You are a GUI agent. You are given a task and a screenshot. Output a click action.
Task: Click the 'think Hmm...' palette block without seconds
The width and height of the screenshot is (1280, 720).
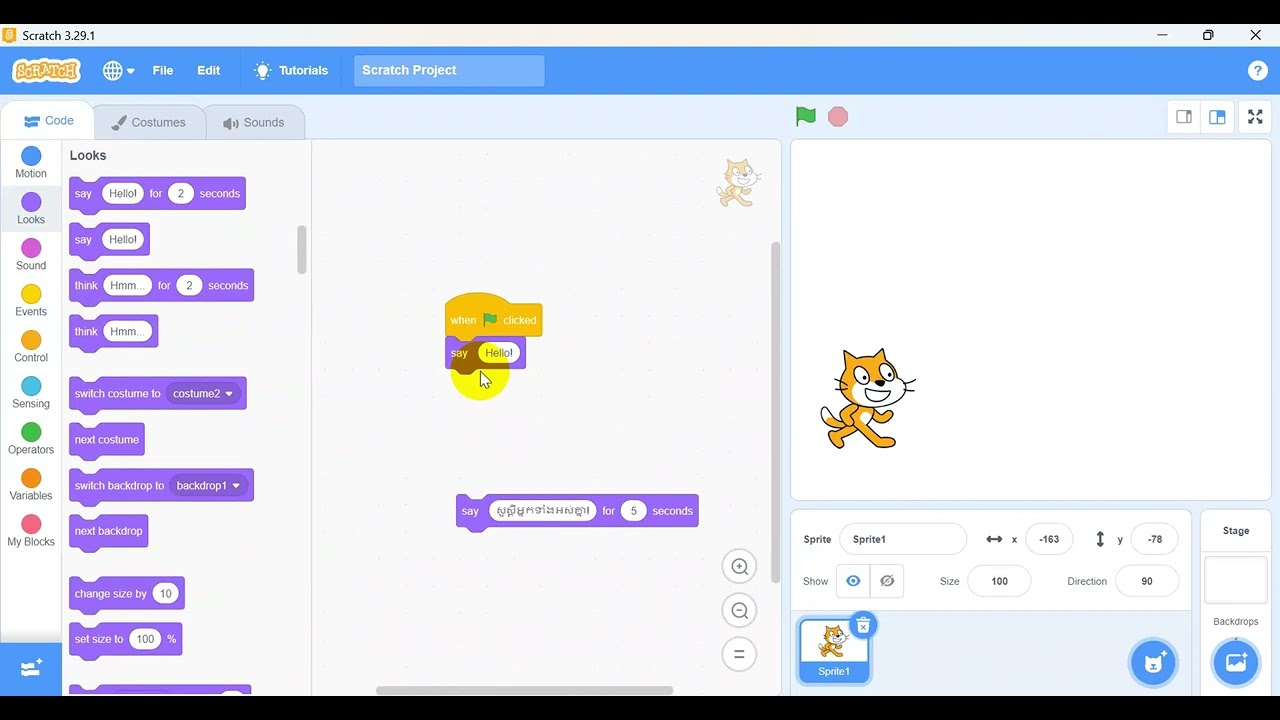tap(113, 332)
